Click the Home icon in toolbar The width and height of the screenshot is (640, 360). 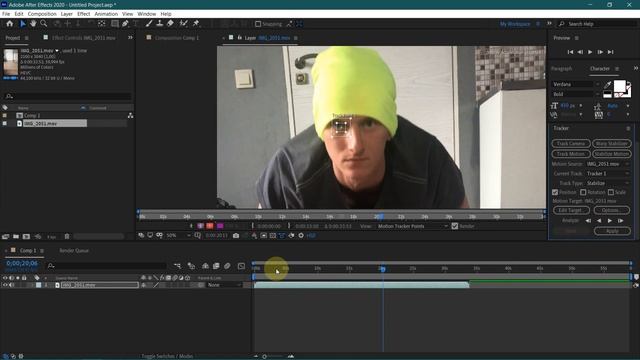point(9,24)
